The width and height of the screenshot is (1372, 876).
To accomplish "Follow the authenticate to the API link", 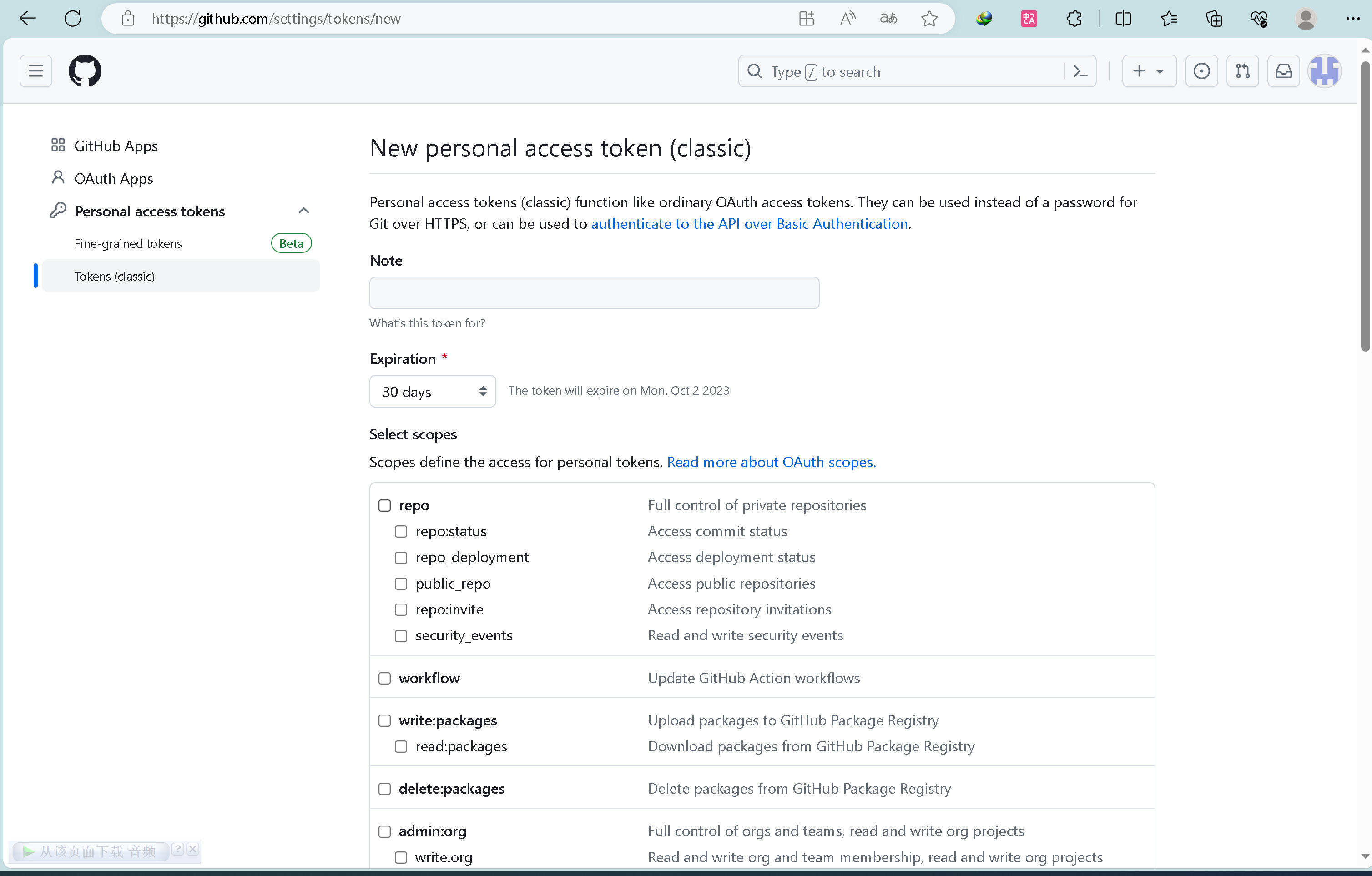I will tap(749, 224).
